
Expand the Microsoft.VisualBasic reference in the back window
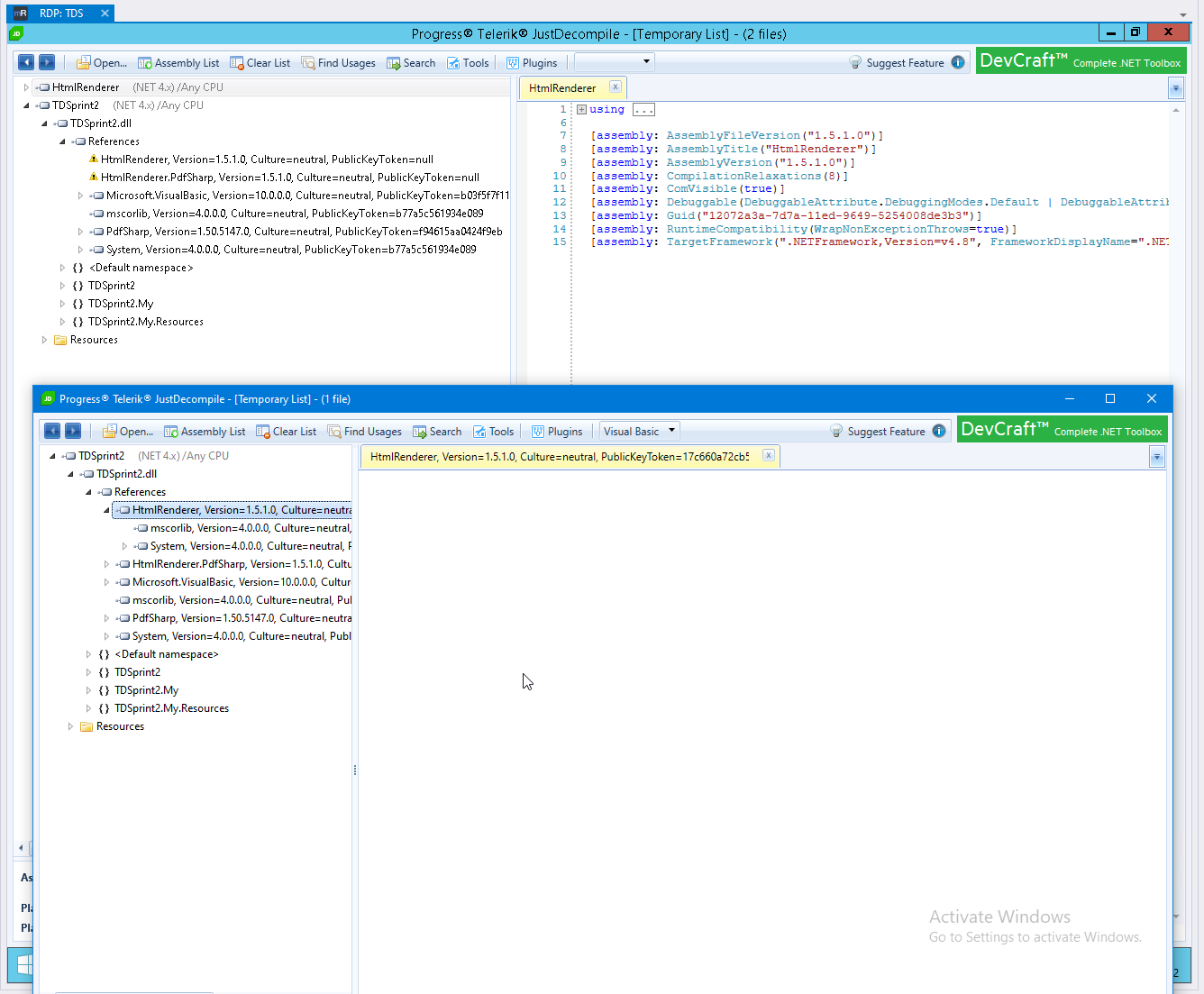click(80, 196)
